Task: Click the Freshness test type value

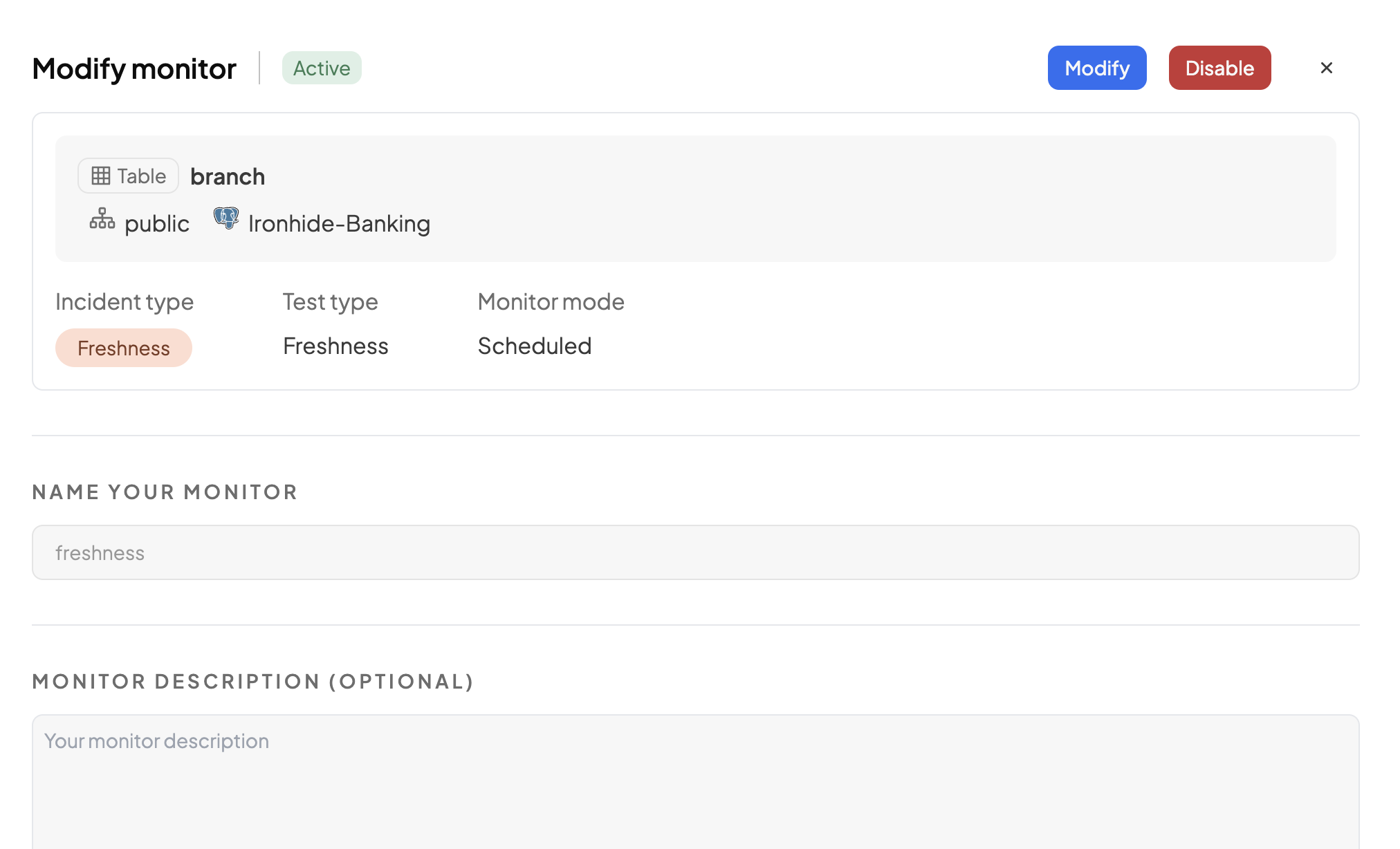Action: (x=335, y=346)
